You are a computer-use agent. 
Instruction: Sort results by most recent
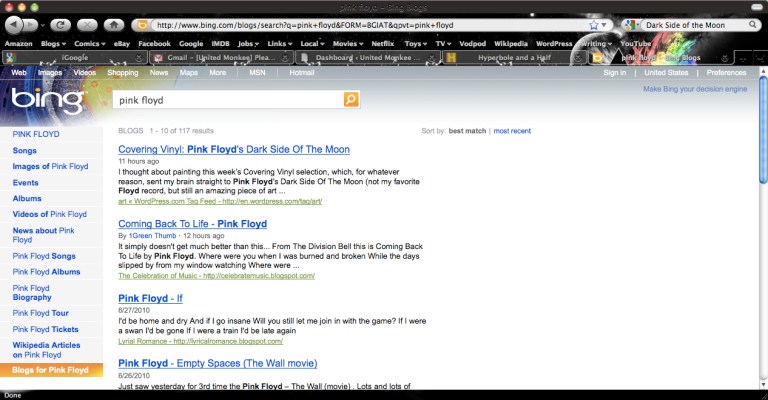(512, 131)
